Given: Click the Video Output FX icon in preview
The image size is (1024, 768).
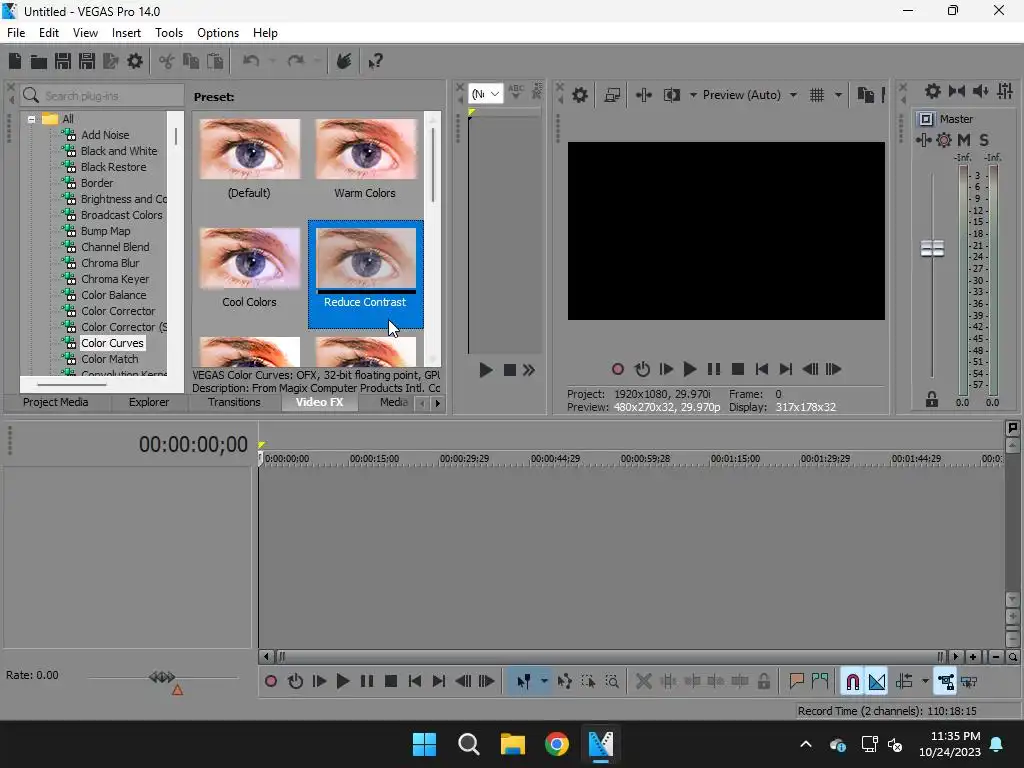Looking at the screenshot, I should pyautogui.click(x=644, y=95).
